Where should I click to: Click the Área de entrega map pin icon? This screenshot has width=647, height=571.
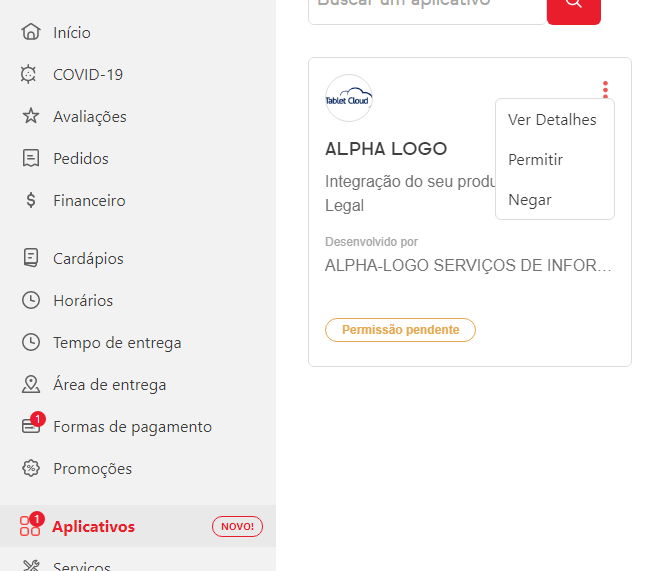click(x=31, y=385)
